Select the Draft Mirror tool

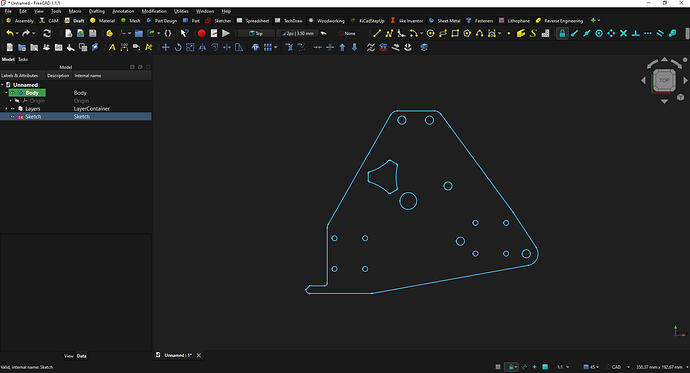(202, 48)
